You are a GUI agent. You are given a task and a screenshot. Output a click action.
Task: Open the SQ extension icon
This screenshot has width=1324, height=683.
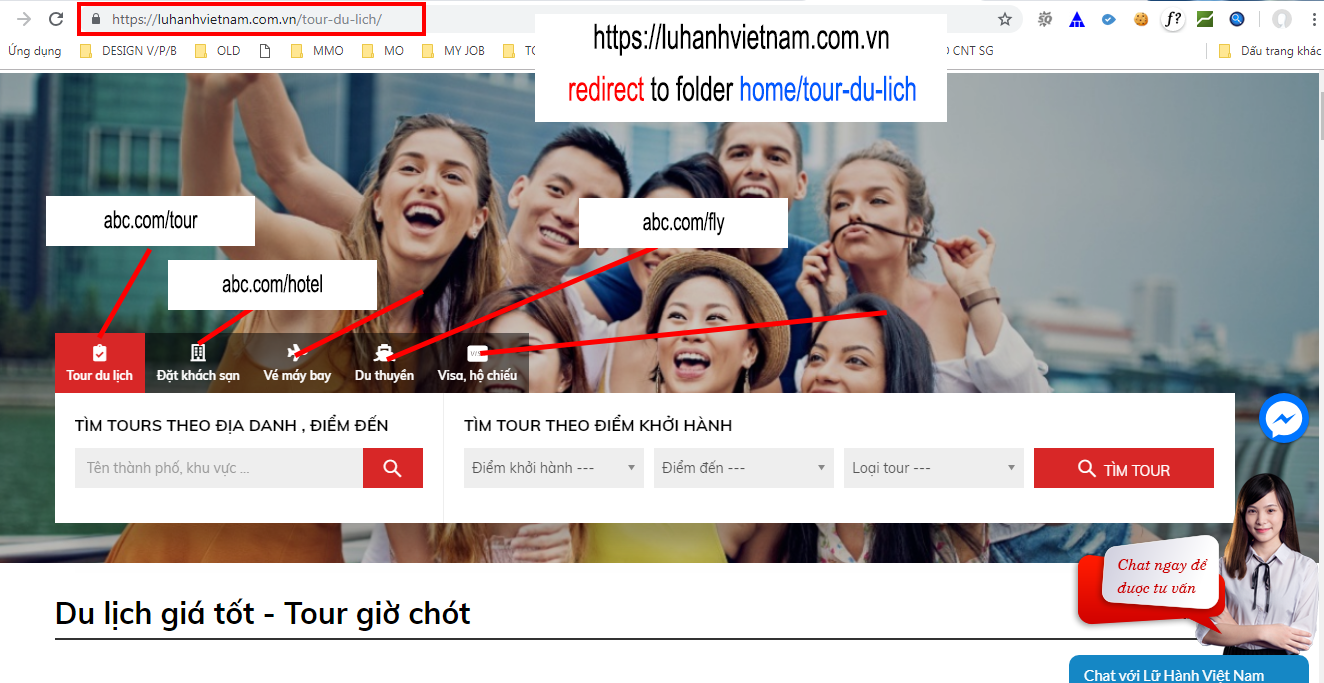(x=1046, y=18)
